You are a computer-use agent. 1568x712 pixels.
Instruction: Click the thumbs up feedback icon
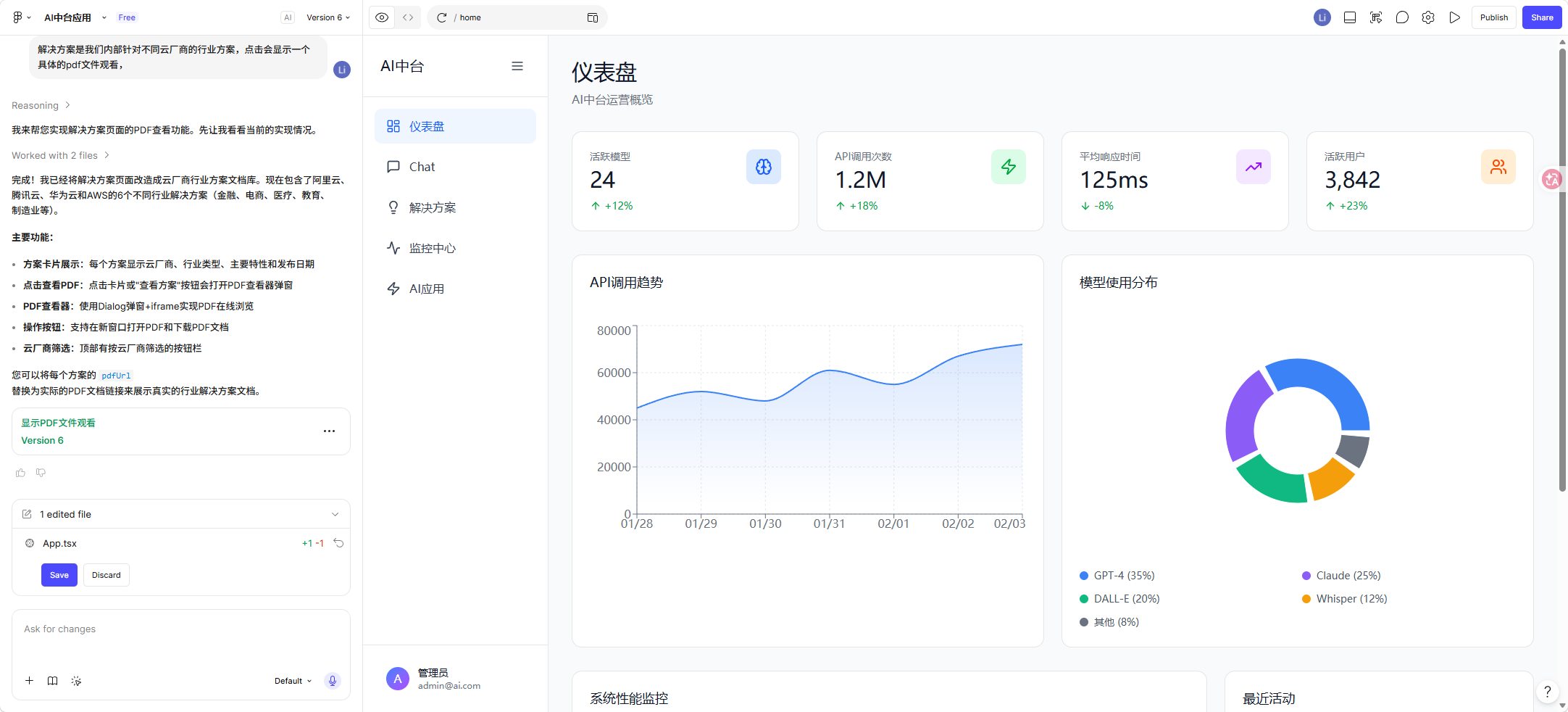(x=20, y=473)
